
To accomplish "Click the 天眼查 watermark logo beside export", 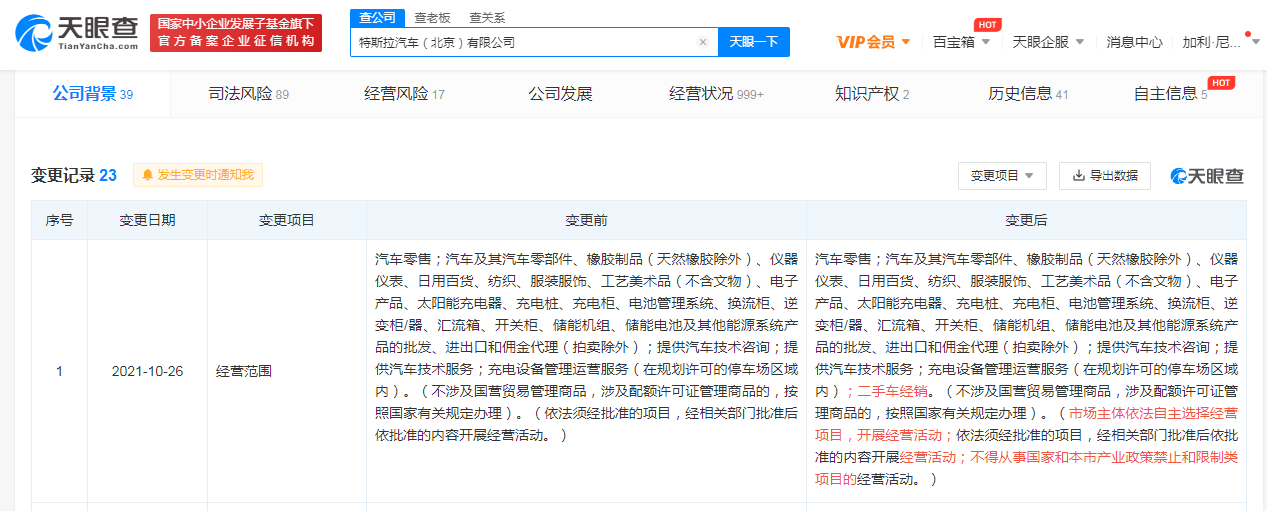I will tap(1208, 176).
